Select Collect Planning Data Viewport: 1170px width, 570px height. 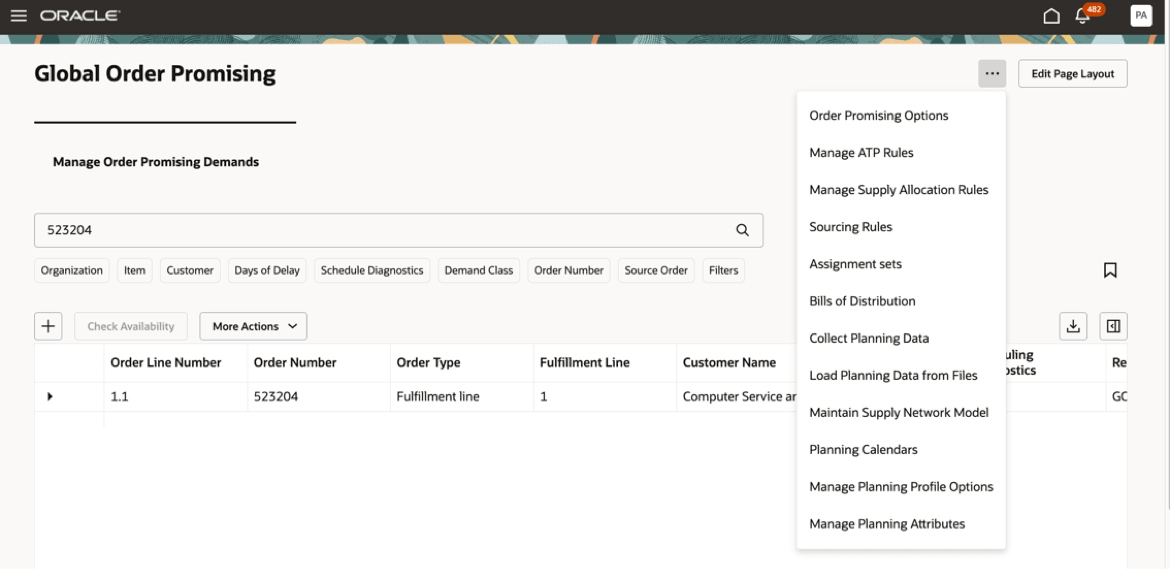(x=901, y=339)
